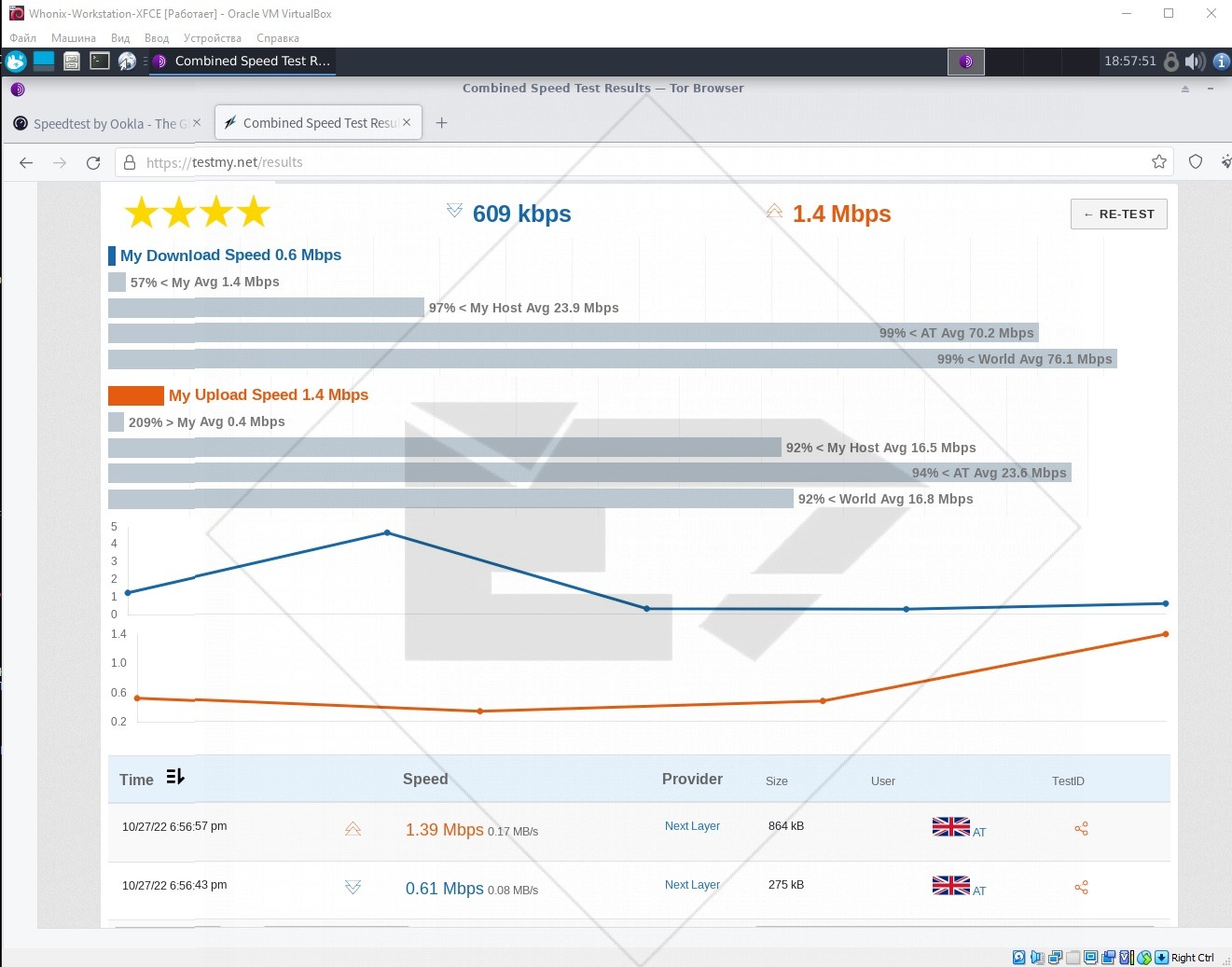Click the Time column sort icon
Screen dimensions: 1232x967
click(x=175, y=777)
